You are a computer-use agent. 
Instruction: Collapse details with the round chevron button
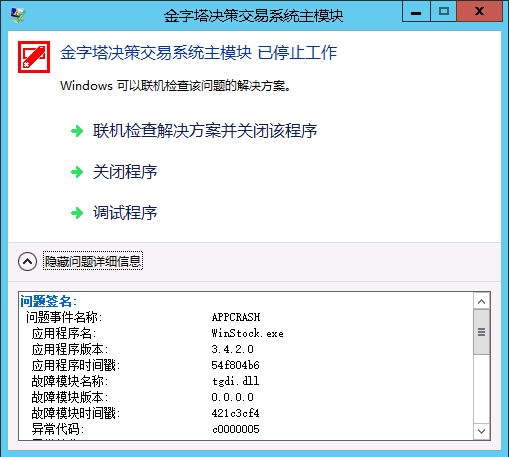coord(27,261)
